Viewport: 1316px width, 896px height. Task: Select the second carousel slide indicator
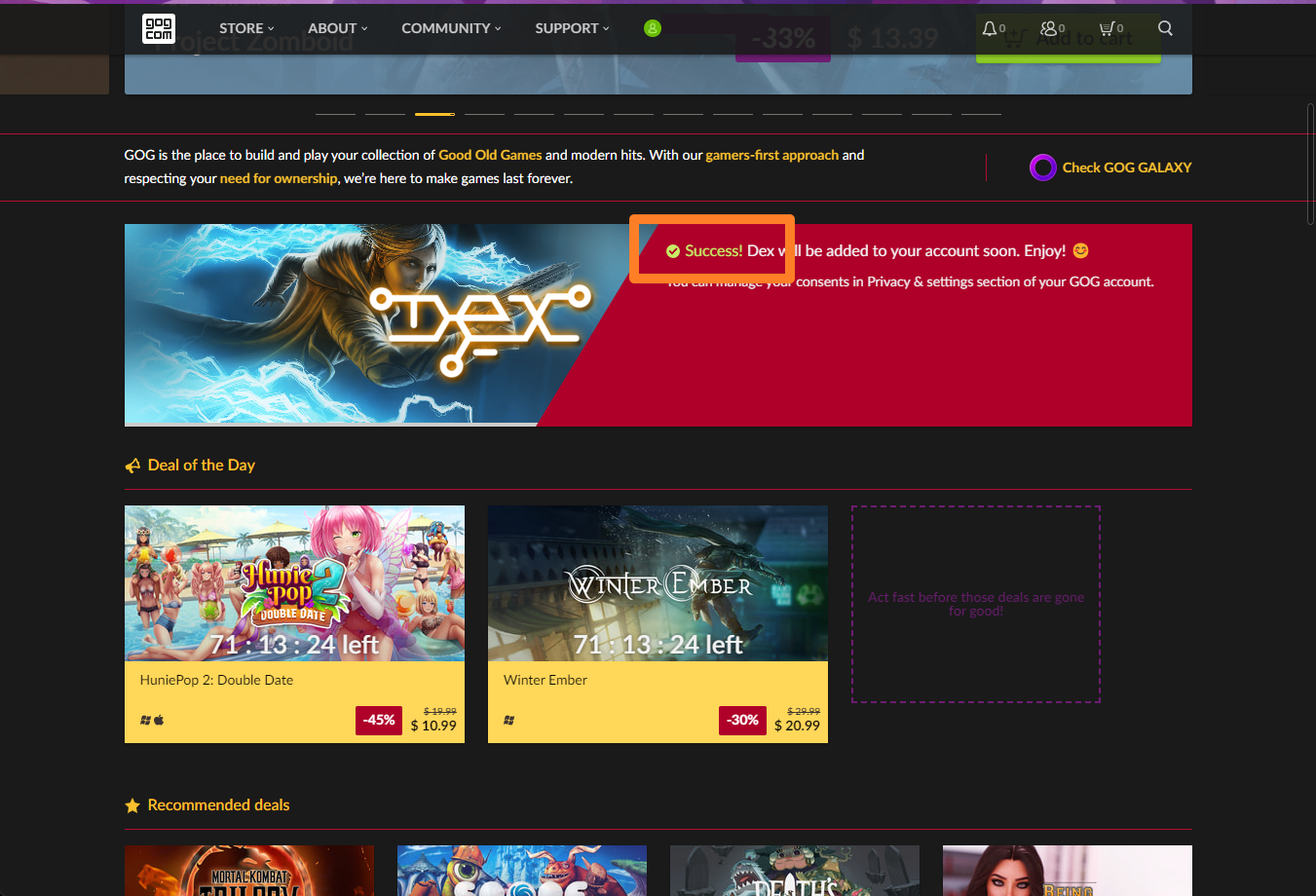point(385,114)
